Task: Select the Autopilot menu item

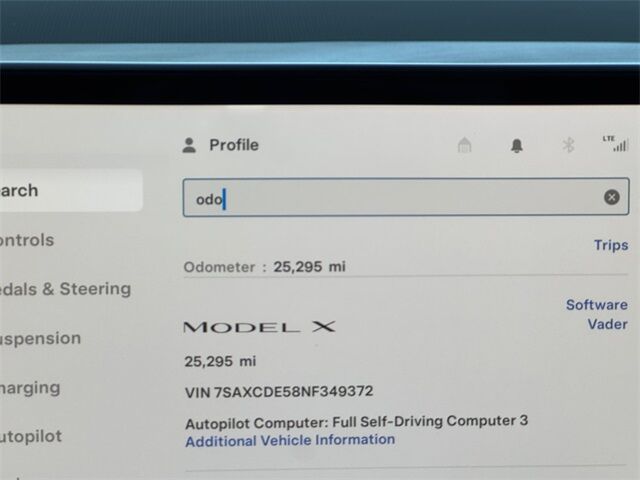Action: [x=31, y=437]
